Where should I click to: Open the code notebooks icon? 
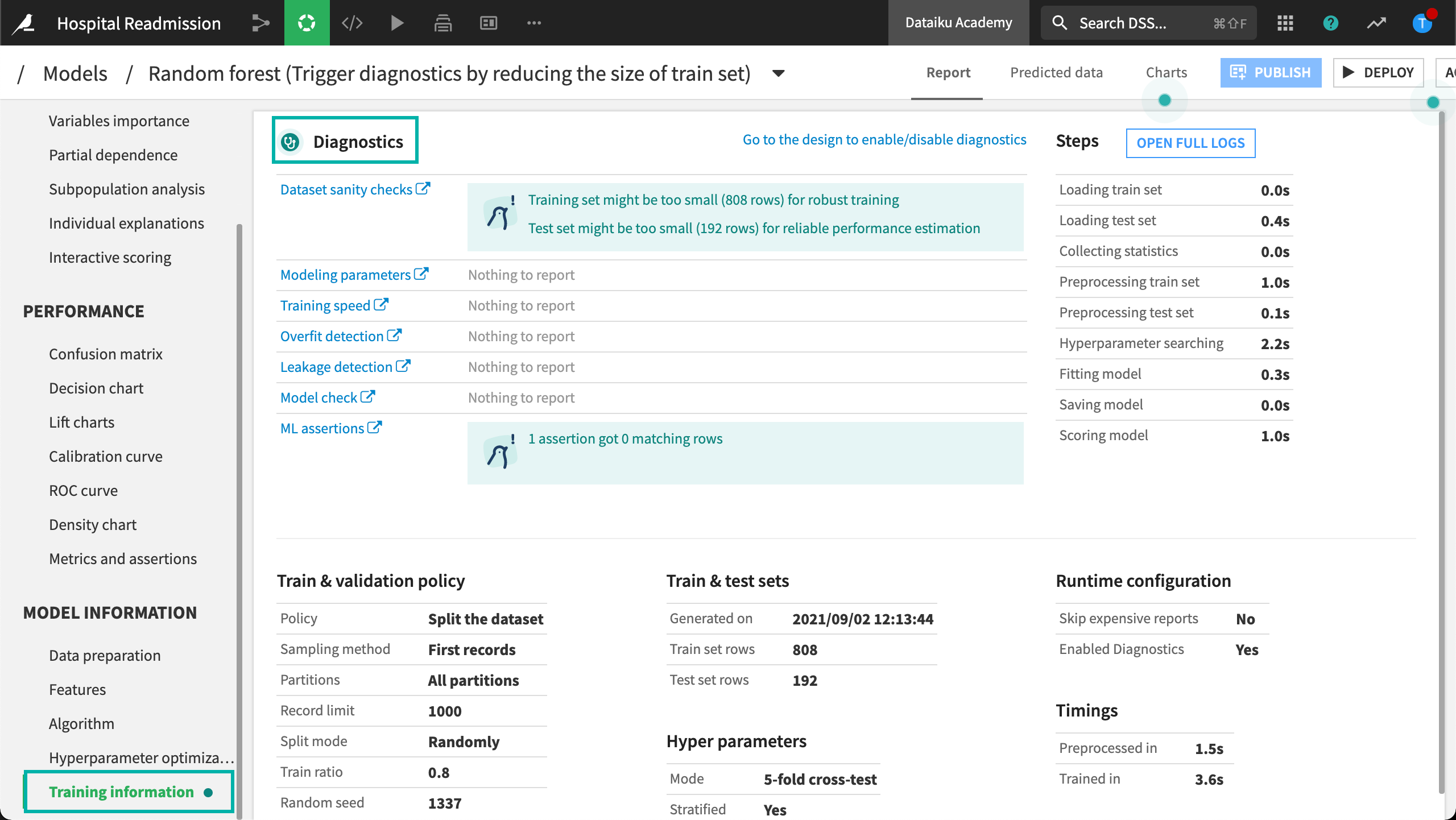click(x=352, y=23)
